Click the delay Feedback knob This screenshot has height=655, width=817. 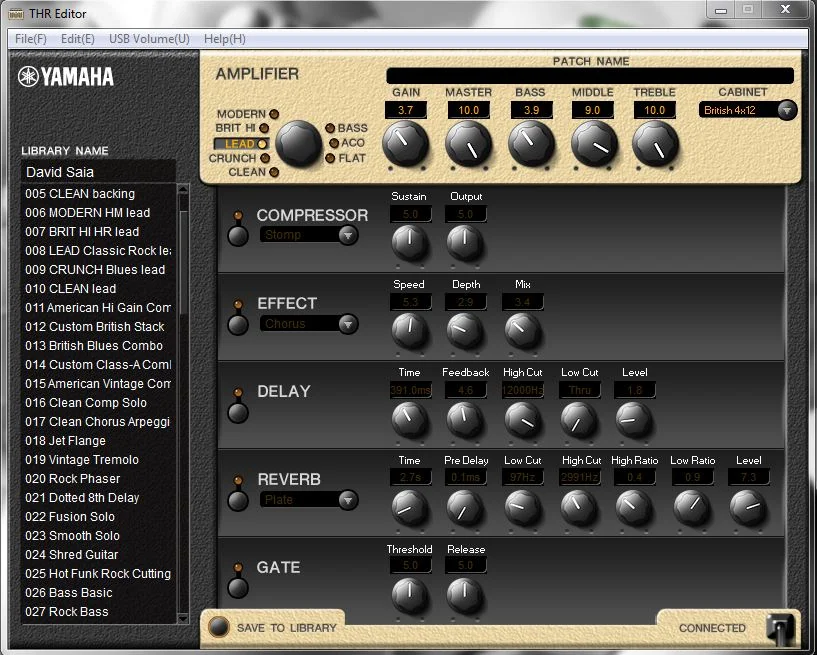465,419
